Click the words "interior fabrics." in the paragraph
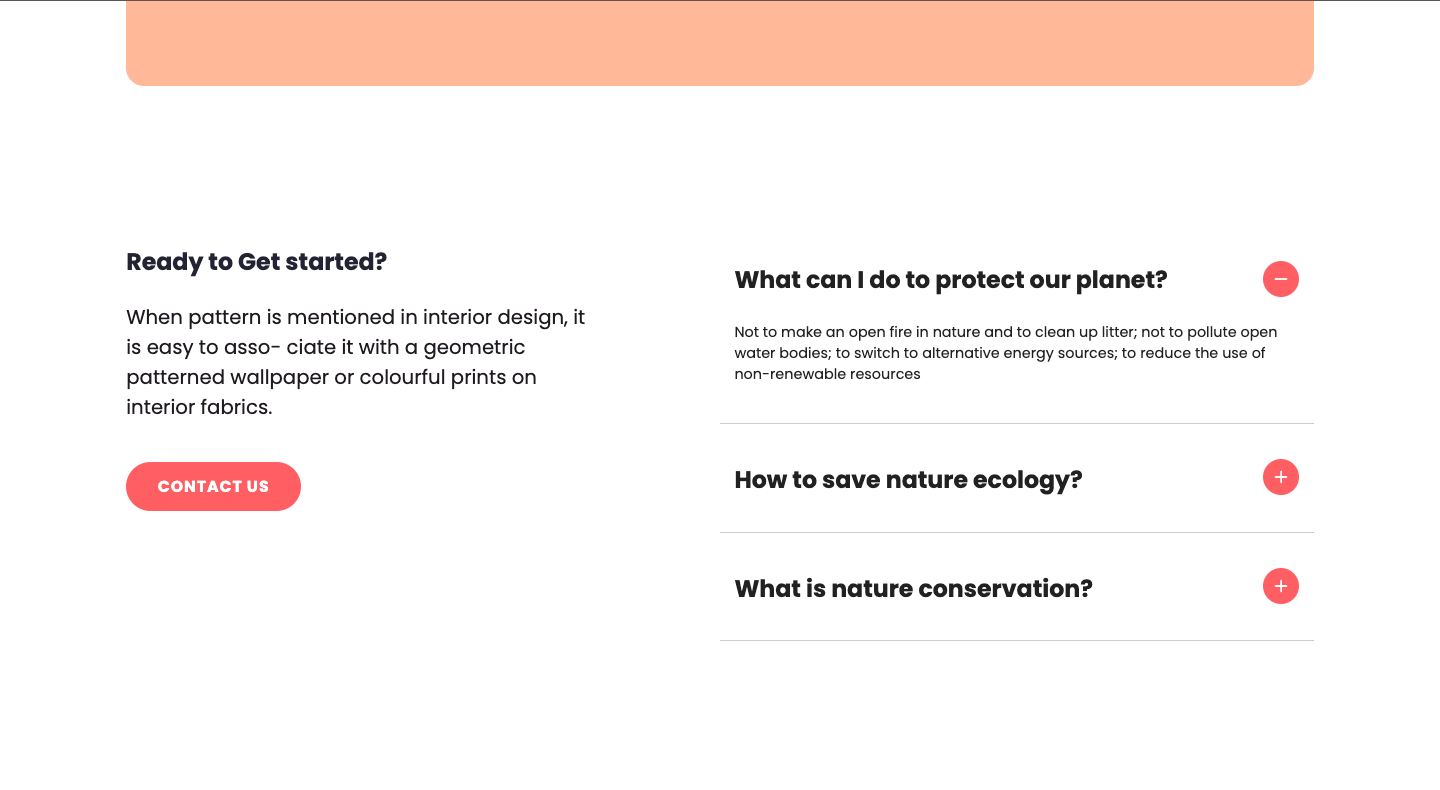 coord(199,407)
